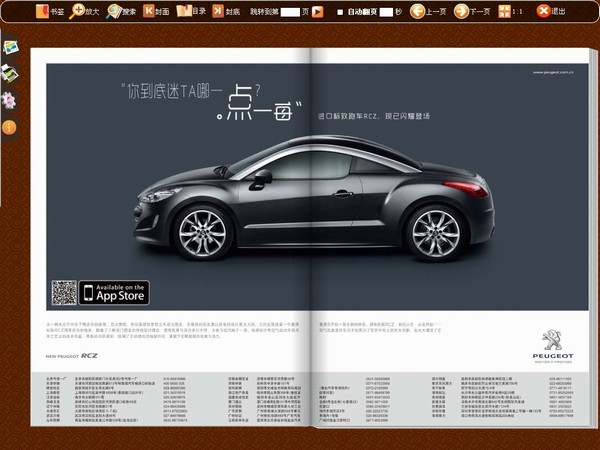
Task: Open the picture gallery icon in sidebar
Action: click(x=10, y=47)
